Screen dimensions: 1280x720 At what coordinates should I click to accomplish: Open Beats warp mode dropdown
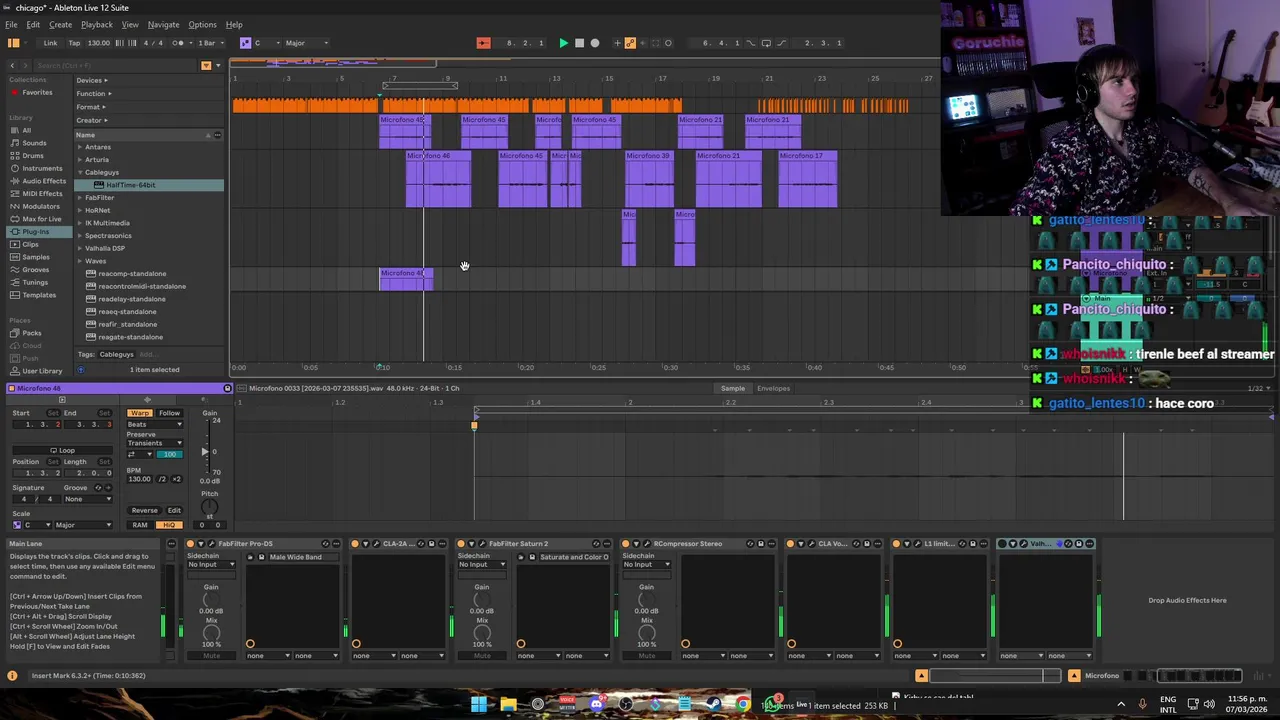point(155,424)
